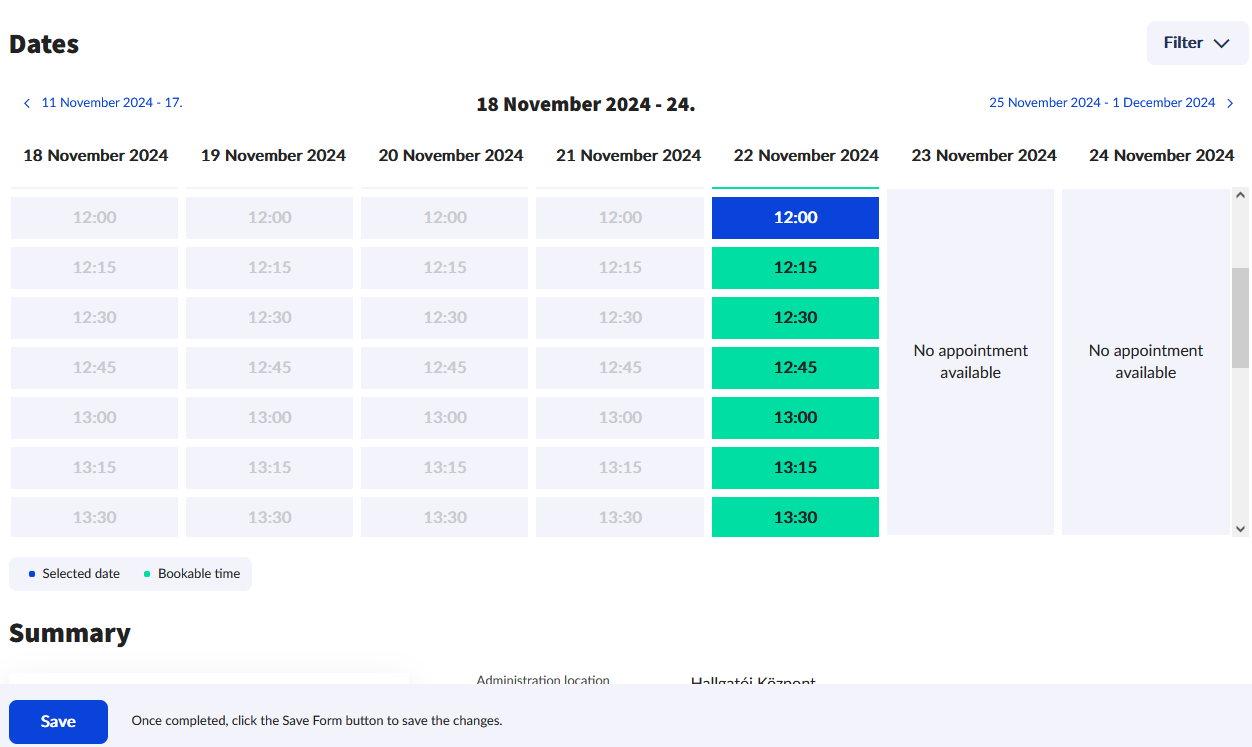Click the scrollbar up arrow in calendar
The image size is (1252, 747).
1240,196
